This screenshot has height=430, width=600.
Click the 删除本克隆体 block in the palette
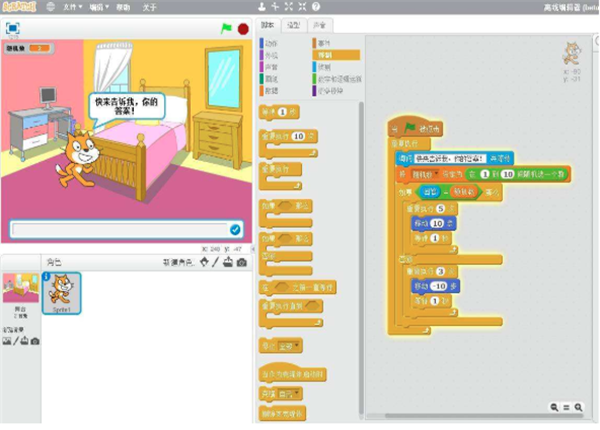click(x=282, y=413)
